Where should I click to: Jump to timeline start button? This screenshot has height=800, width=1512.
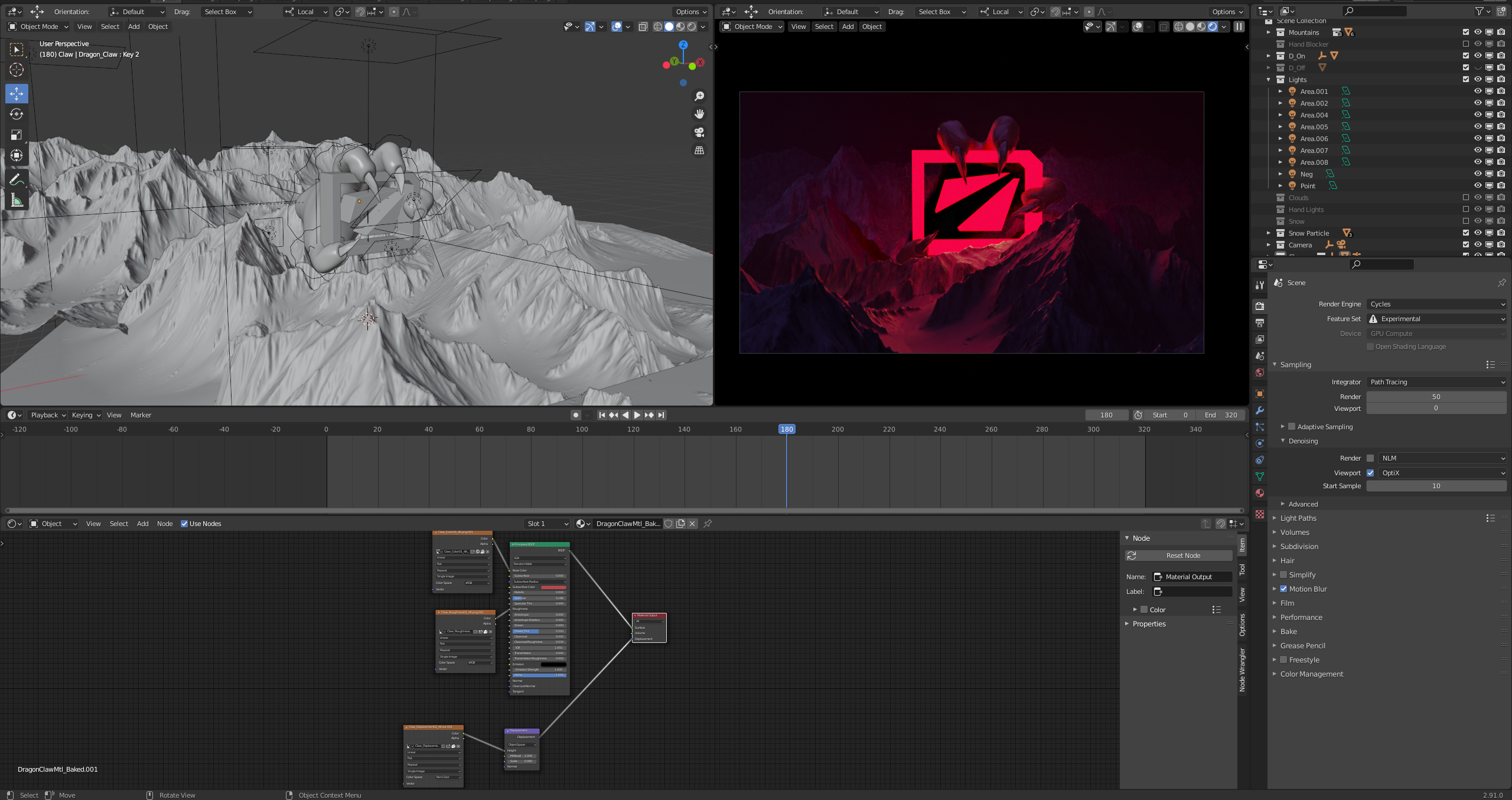click(602, 415)
